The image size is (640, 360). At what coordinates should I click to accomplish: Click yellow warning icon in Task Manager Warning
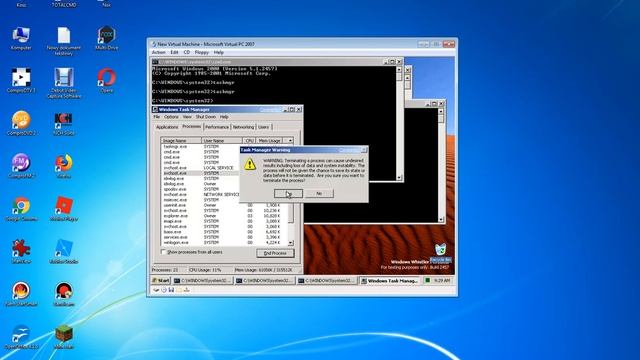pos(250,164)
